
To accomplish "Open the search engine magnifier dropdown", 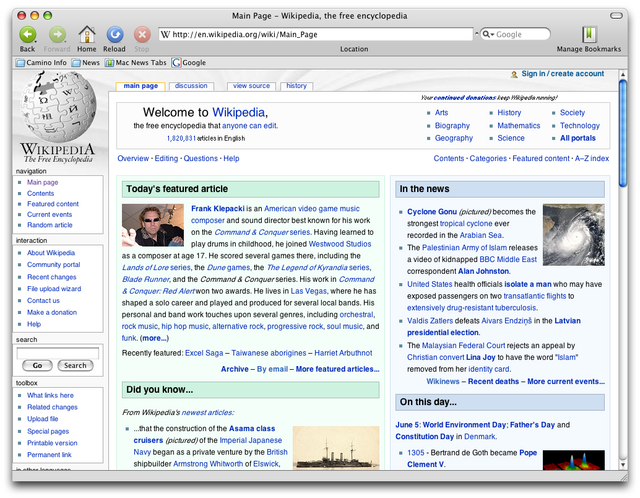I will coord(488,34).
